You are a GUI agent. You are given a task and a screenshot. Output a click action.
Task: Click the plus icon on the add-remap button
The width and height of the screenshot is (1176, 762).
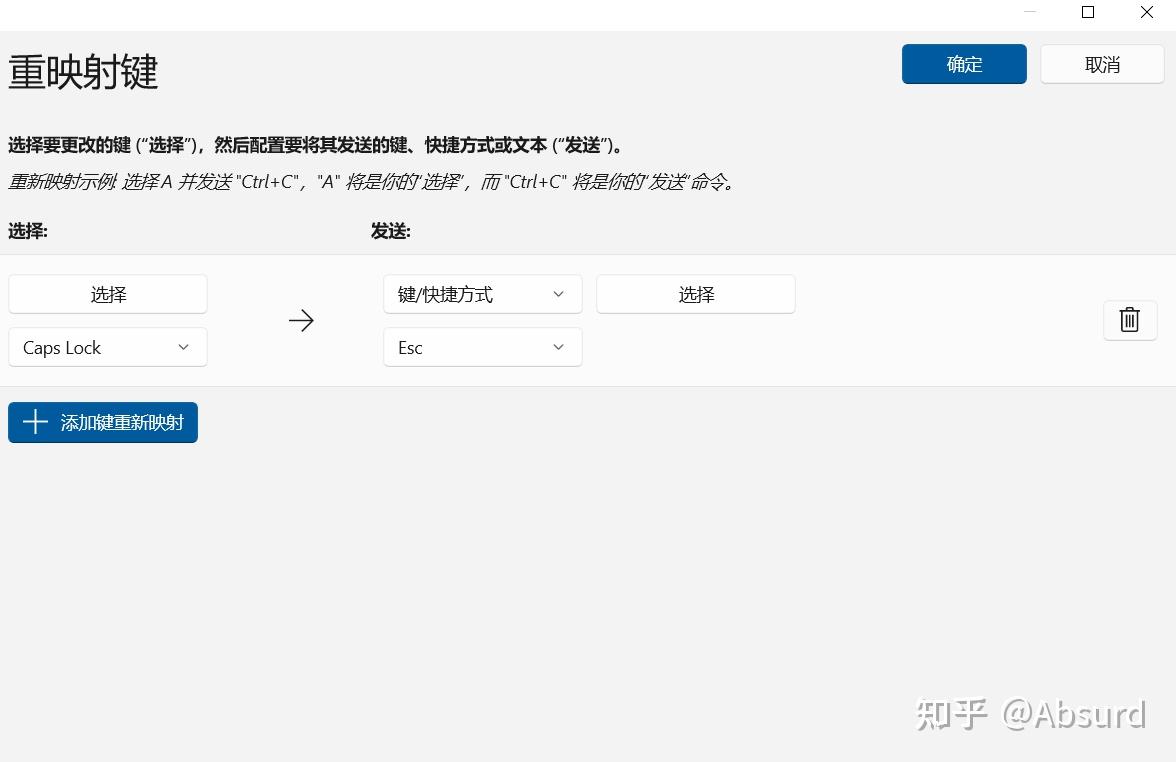pos(35,422)
